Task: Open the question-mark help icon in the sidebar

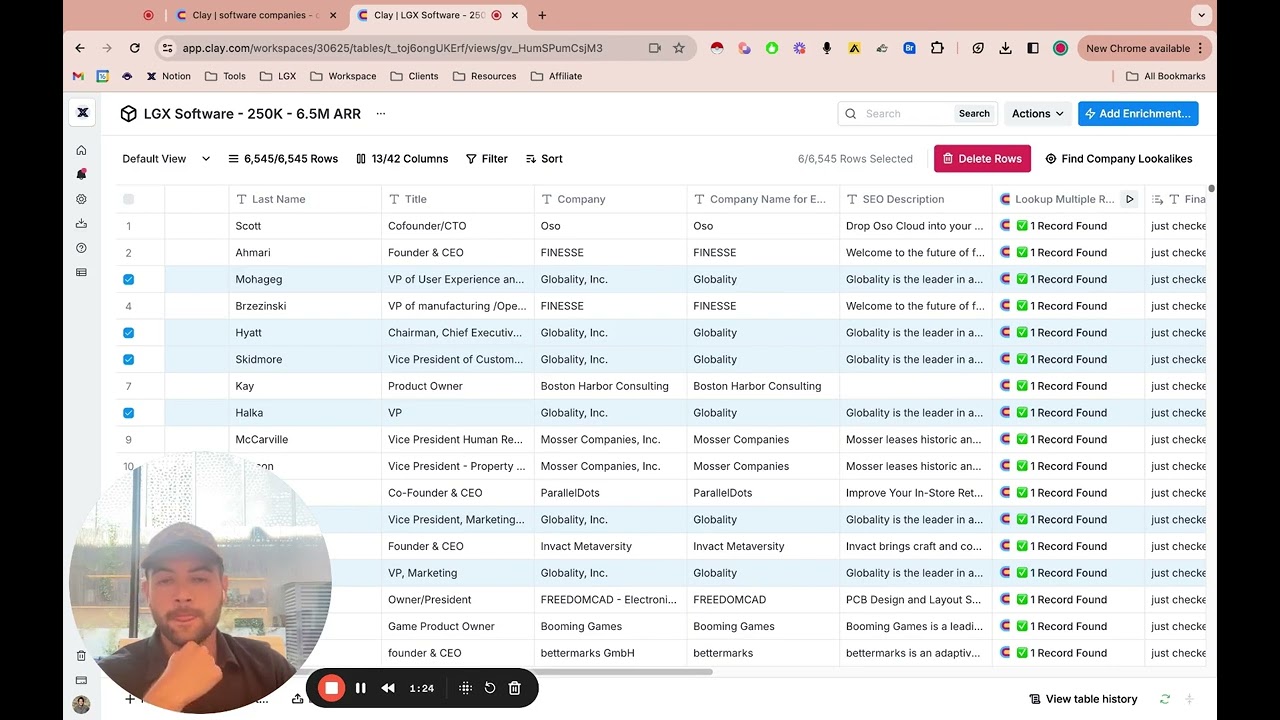Action: coord(81,248)
